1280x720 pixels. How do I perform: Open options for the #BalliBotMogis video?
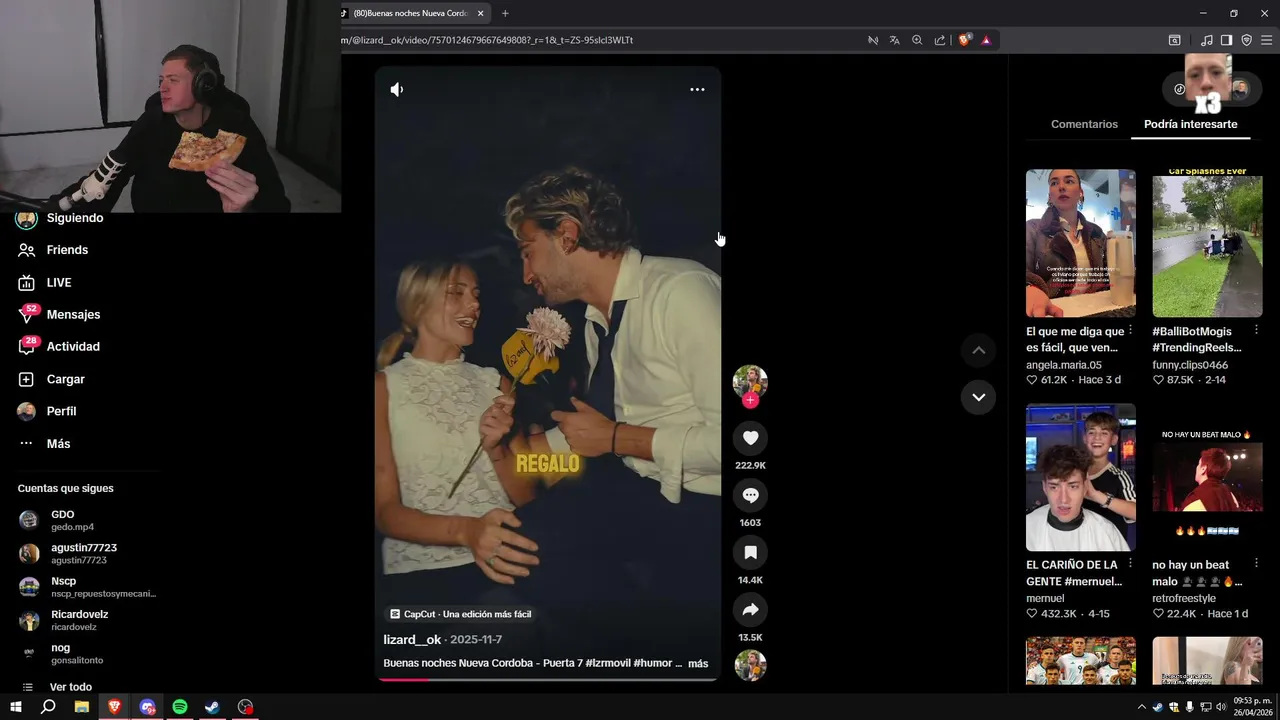1257,330
